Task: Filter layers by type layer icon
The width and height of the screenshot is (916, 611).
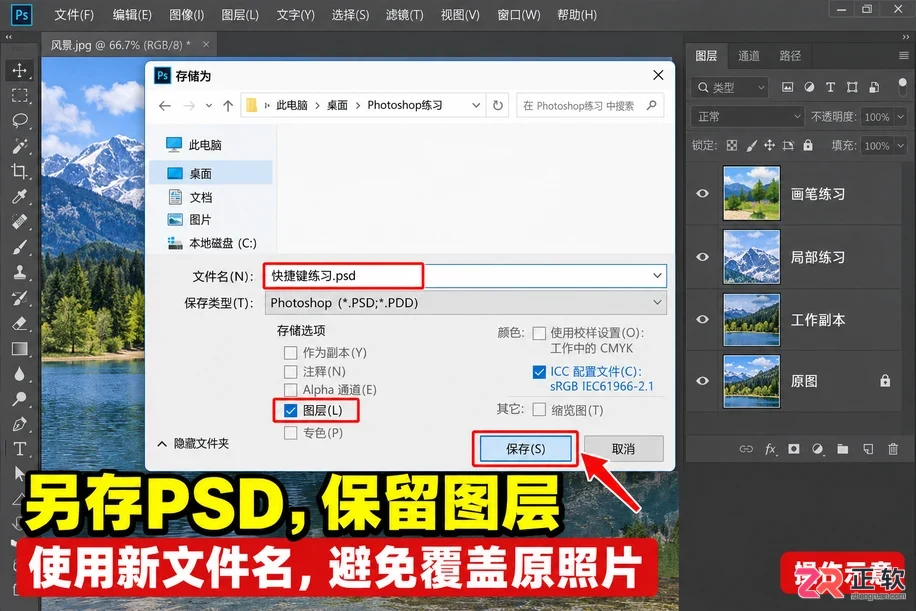Action: coord(830,87)
